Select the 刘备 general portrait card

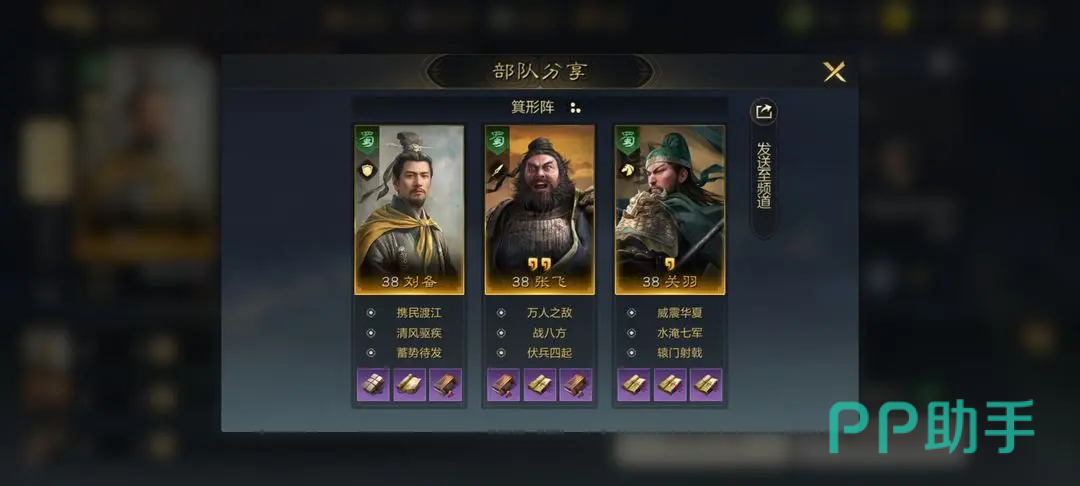coord(409,209)
